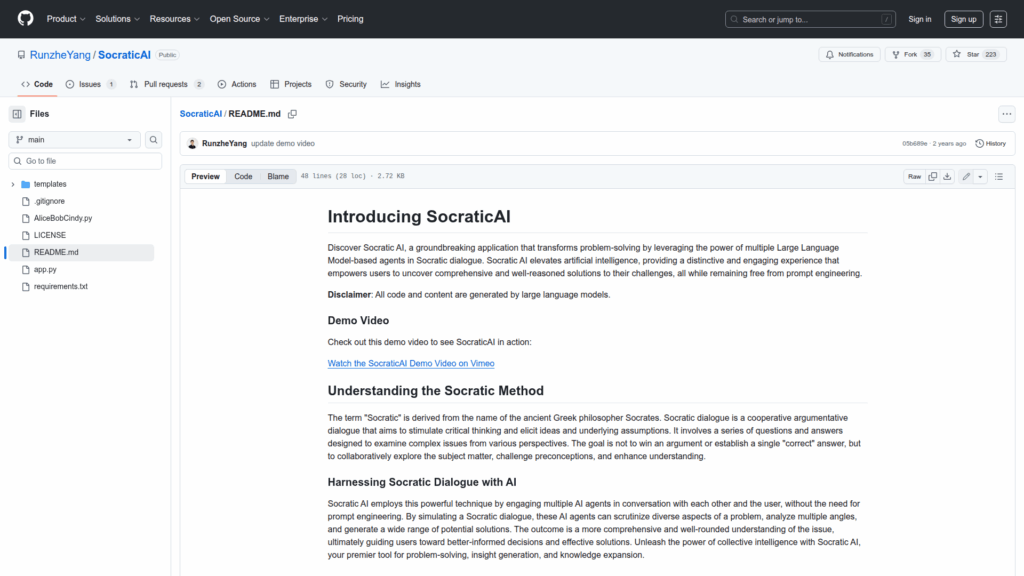Click the Notifications button
This screenshot has height=576, width=1024.
850,55
